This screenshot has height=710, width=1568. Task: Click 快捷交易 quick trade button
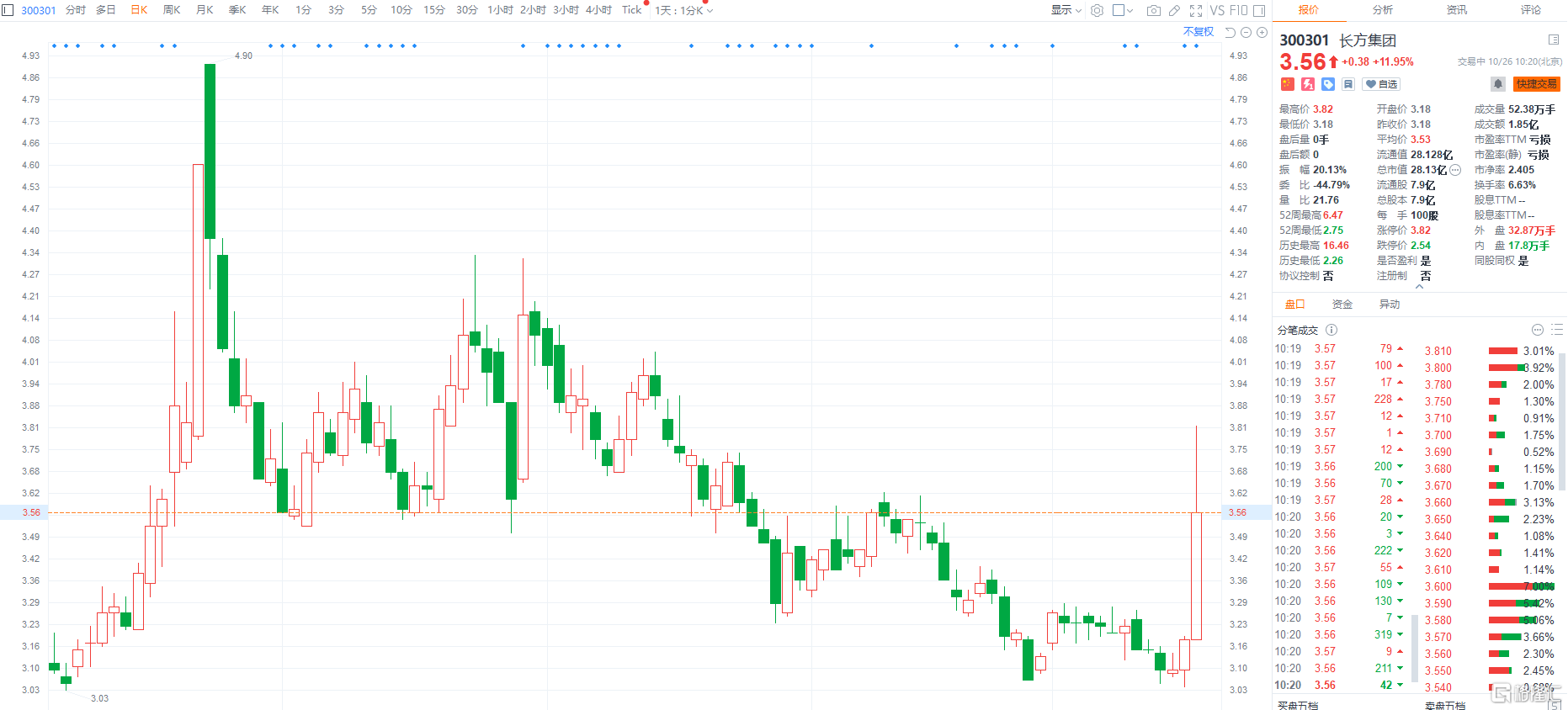click(1536, 84)
